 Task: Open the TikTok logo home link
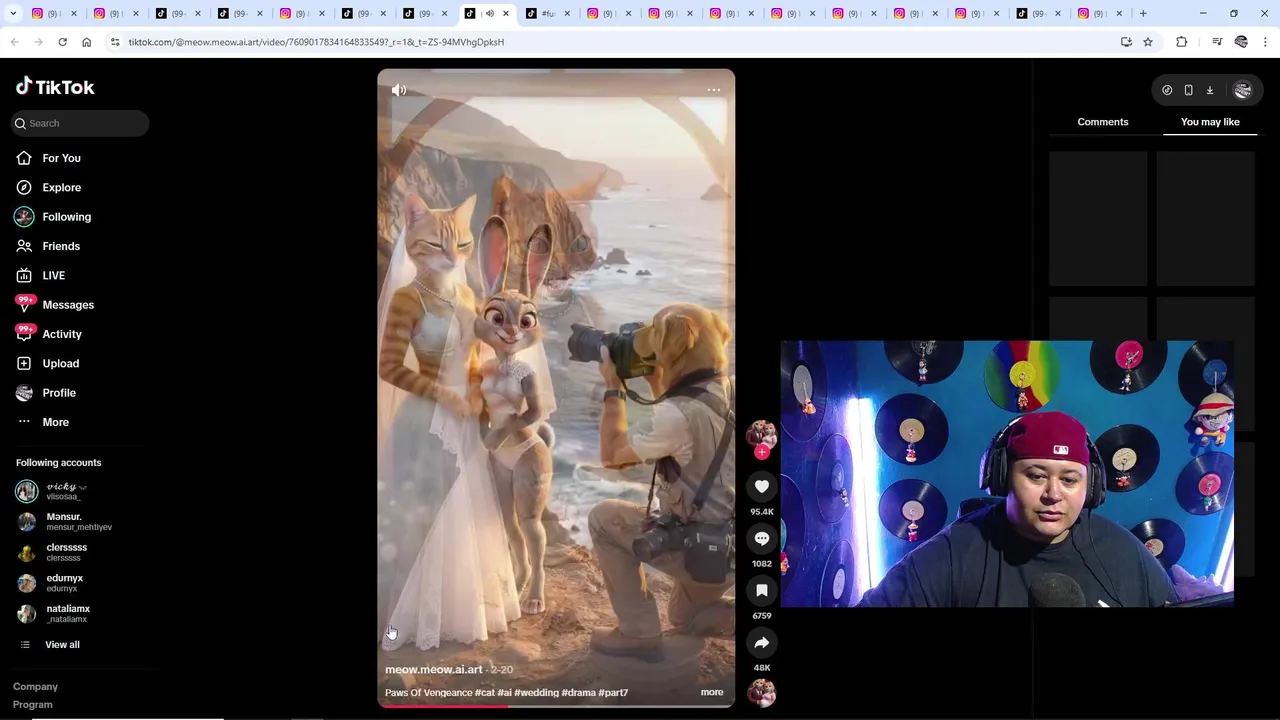click(x=55, y=87)
